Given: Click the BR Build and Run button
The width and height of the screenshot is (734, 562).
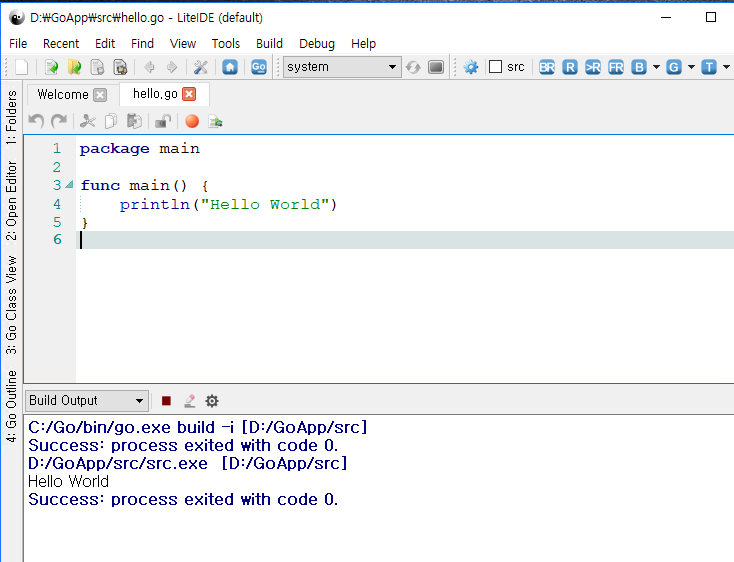Looking at the screenshot, I should click(547, 67).
